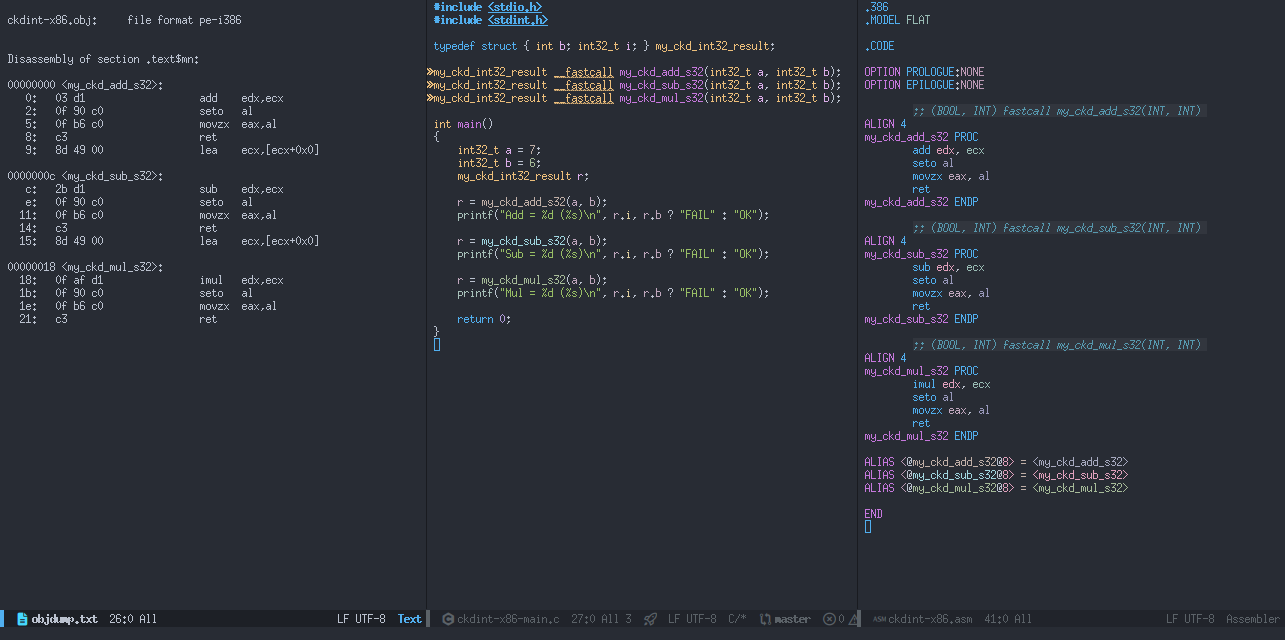The image size is (1285, 640).
Task: Click the LF UTF-8 encoding for objdump.txt
Action: point(361,619)
